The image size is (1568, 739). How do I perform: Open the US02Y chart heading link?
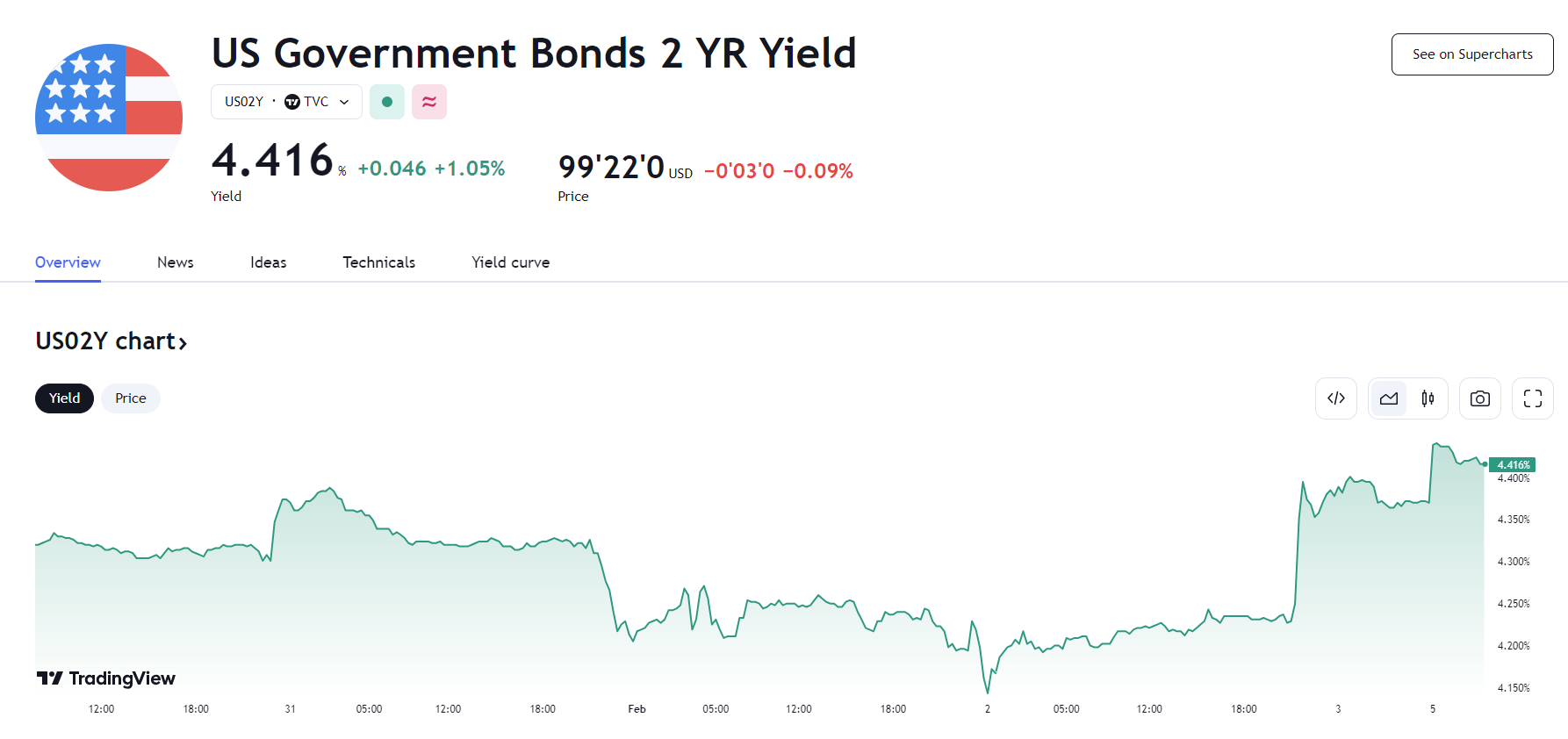pyautogui.click(x=111, y=341)
